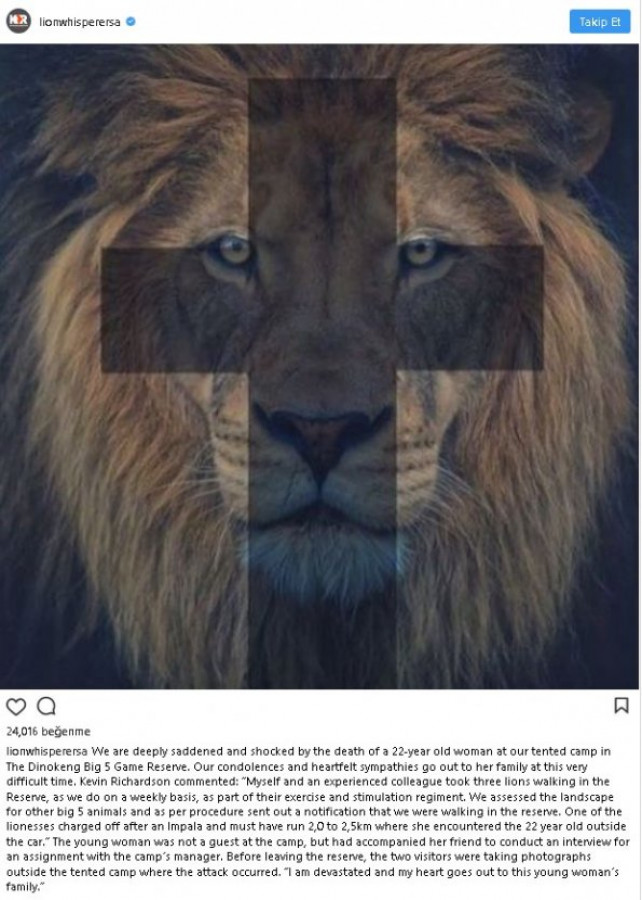Click "Impala" word in the caption text
The image size is (642, 900).
point(183,827)
